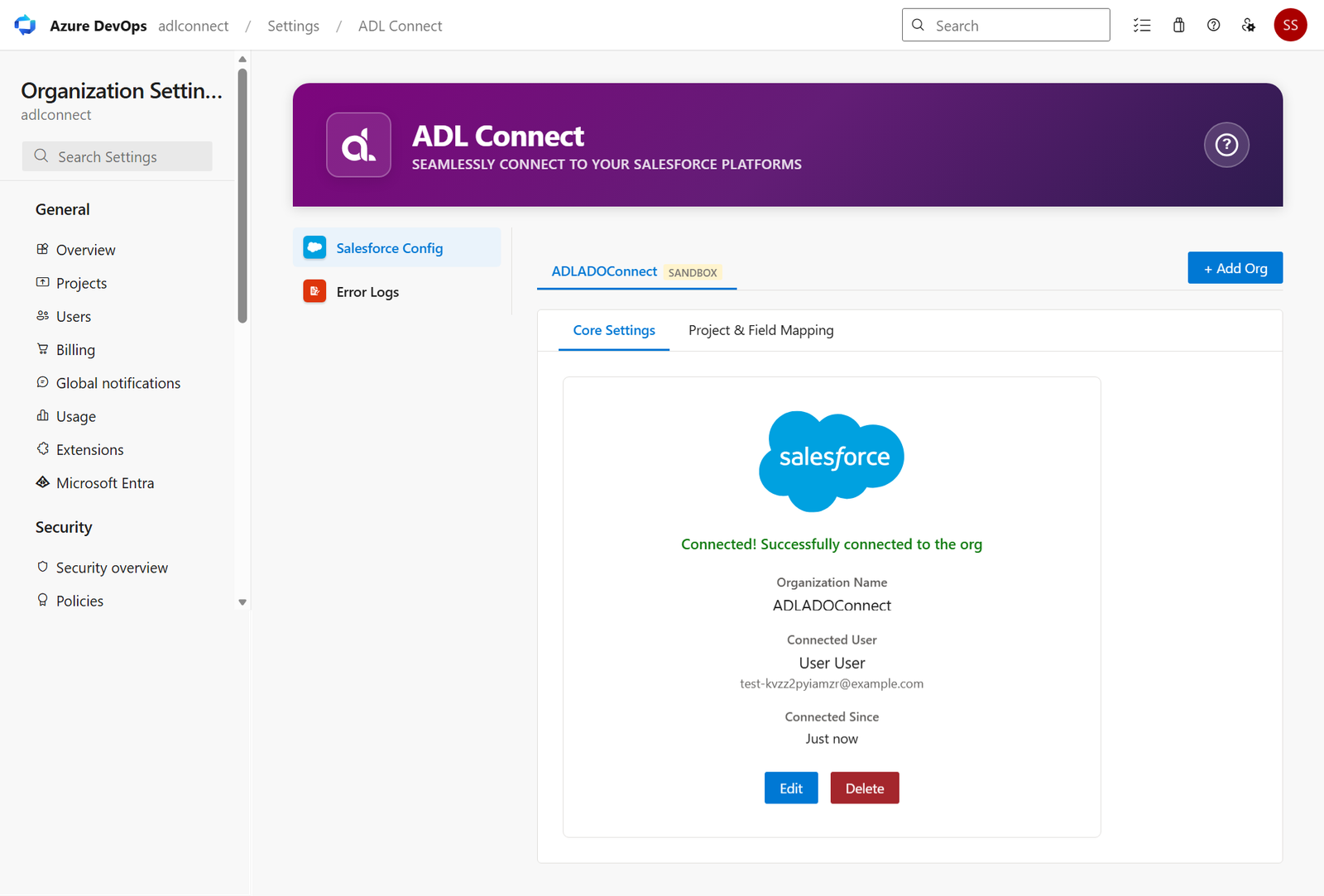Click the Usage chart icon
The image size is (1324, 896).
[43, 415]
